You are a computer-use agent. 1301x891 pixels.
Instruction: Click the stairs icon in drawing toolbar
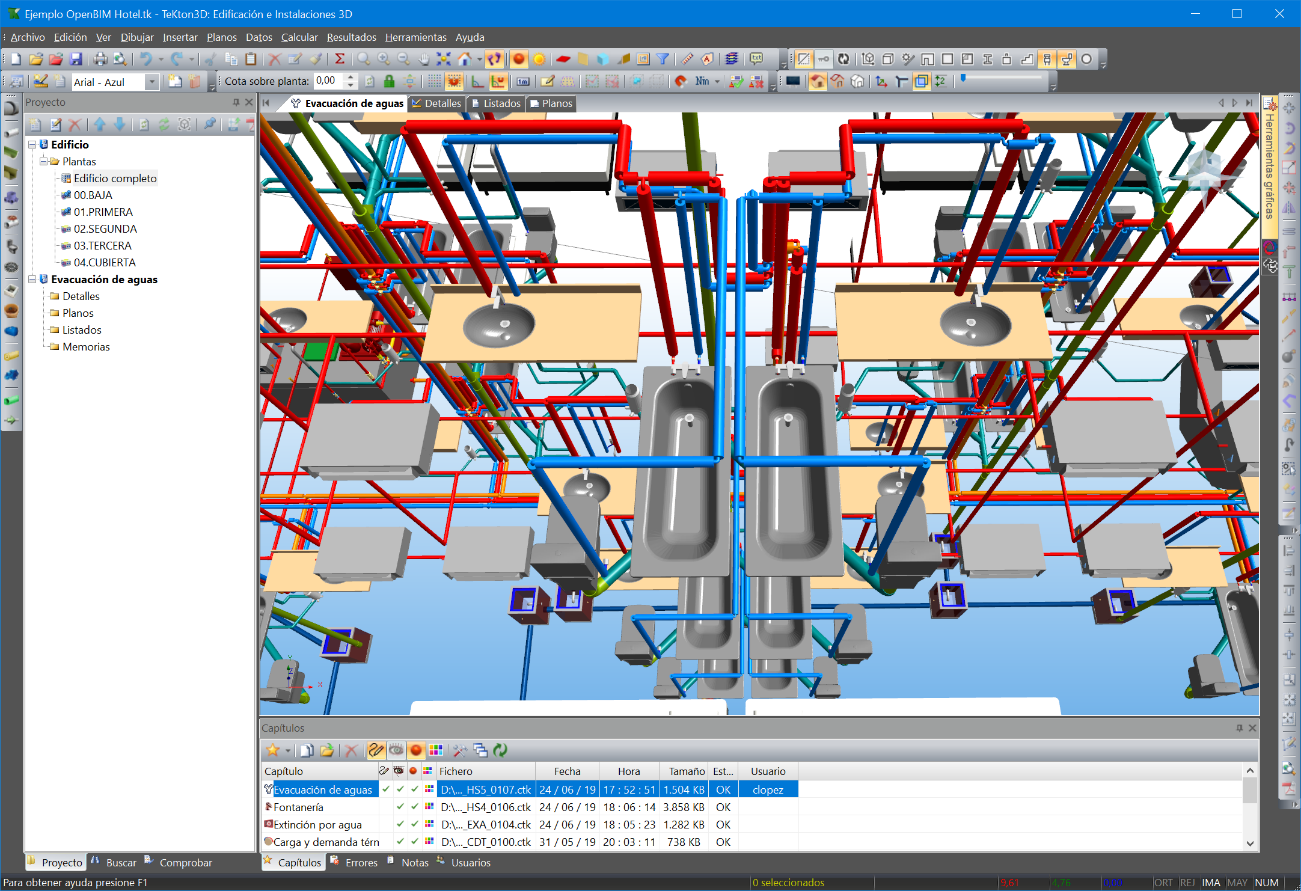(1027, 59)
